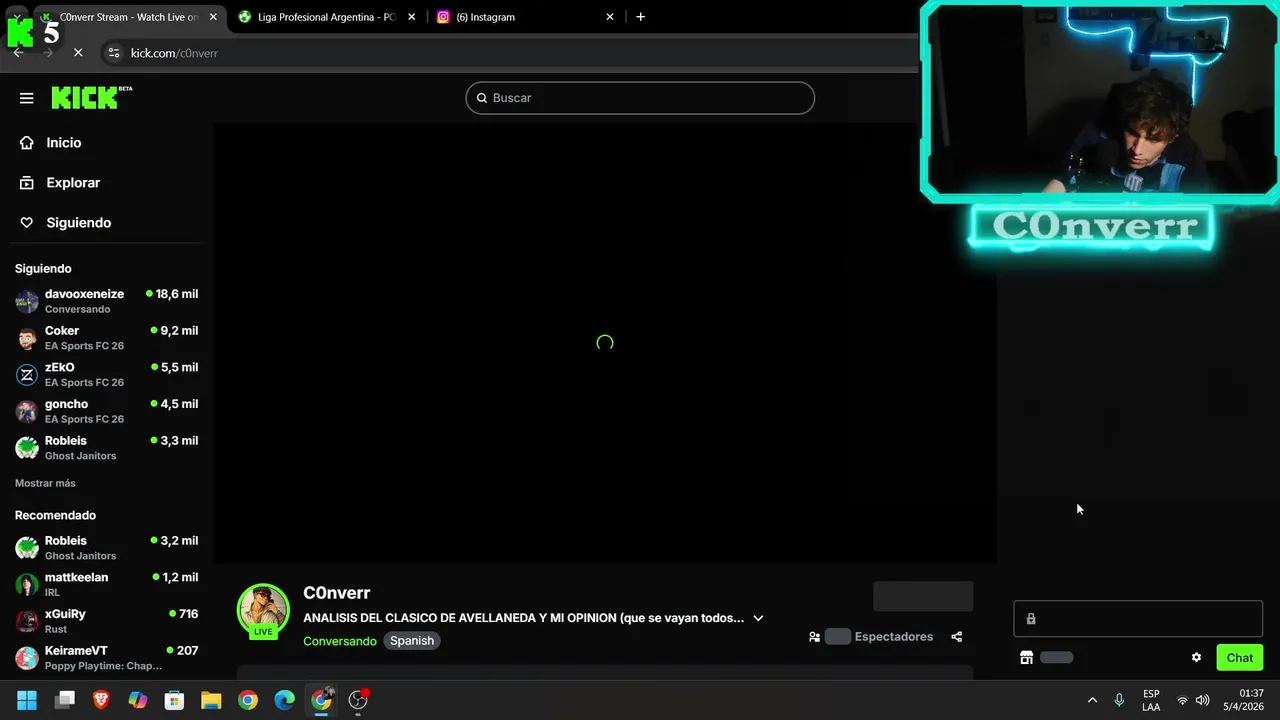Click the Espectadores viewers icon
The width and height of the screenshot is (1280, 720).
[x=814, y=637]
